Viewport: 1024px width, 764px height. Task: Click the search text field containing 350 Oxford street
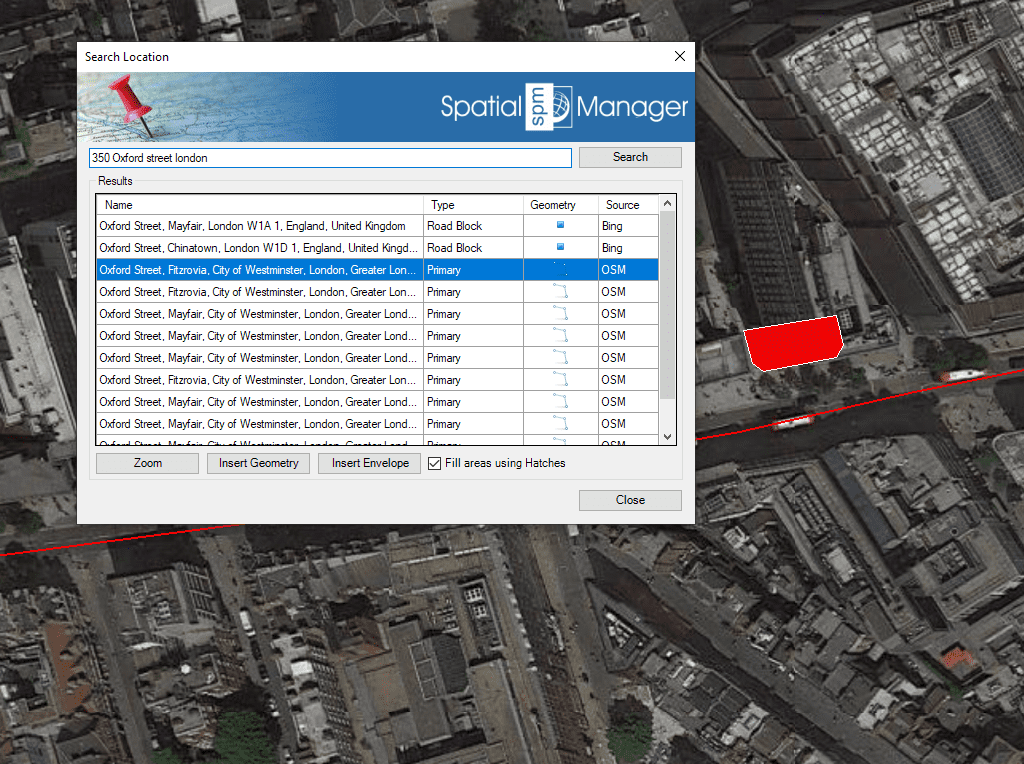point(330,158)
